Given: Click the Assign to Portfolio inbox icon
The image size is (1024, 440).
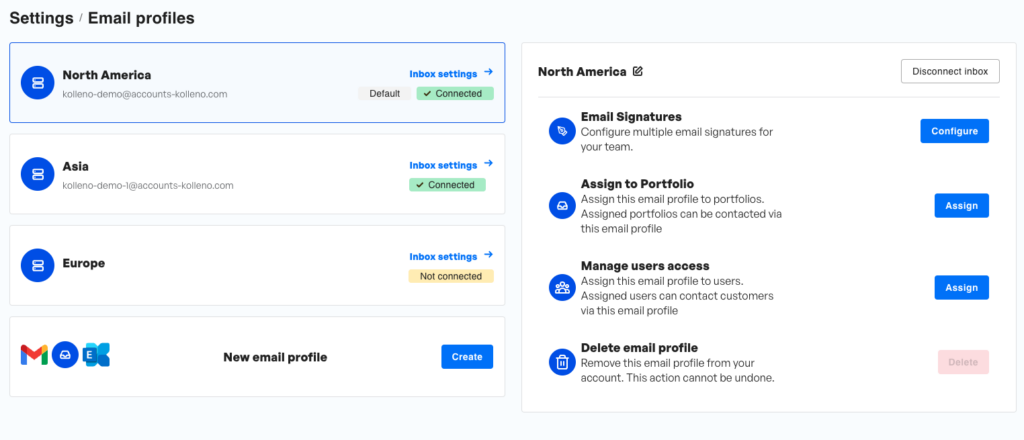Looking at the screenshot, I should click(562, 206).
